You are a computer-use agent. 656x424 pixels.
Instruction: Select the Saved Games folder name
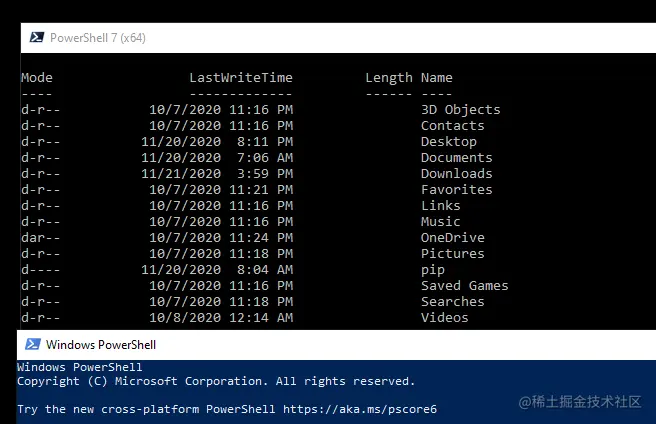[x=465, y=285]
